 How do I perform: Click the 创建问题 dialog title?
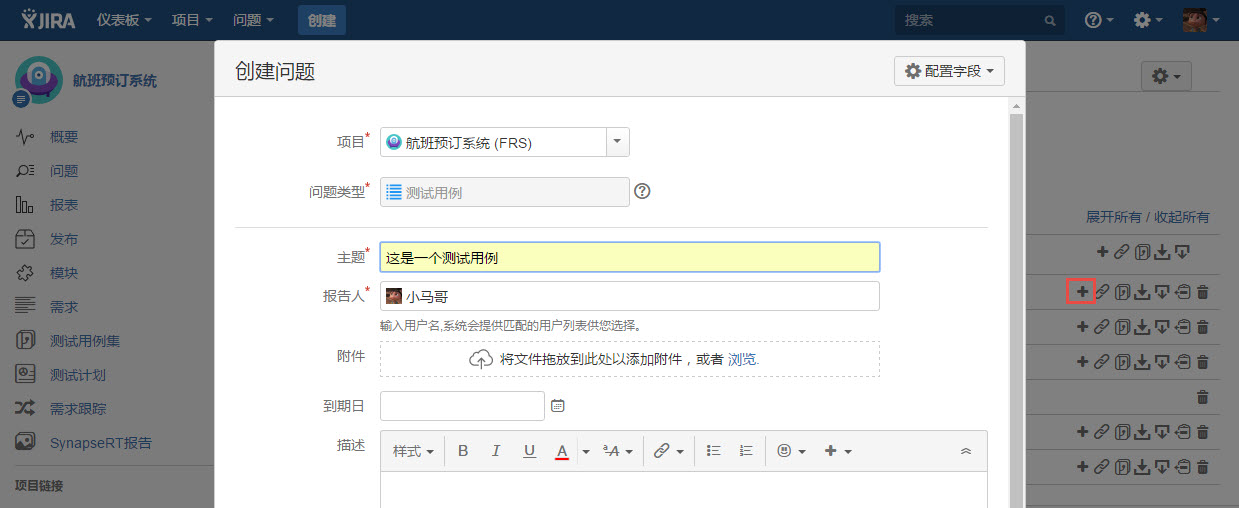click(x=276, y=71)
